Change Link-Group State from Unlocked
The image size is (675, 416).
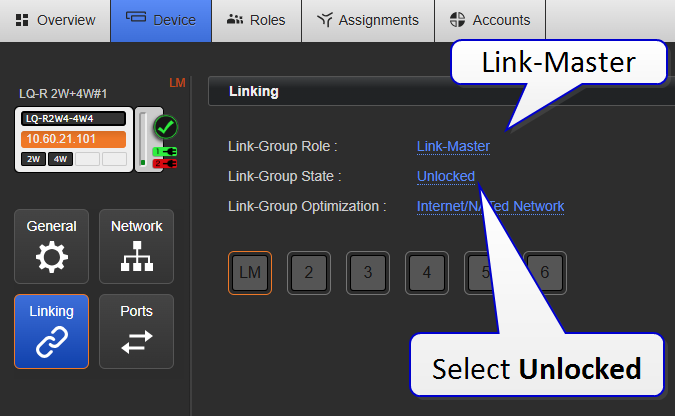coord(445,176)
